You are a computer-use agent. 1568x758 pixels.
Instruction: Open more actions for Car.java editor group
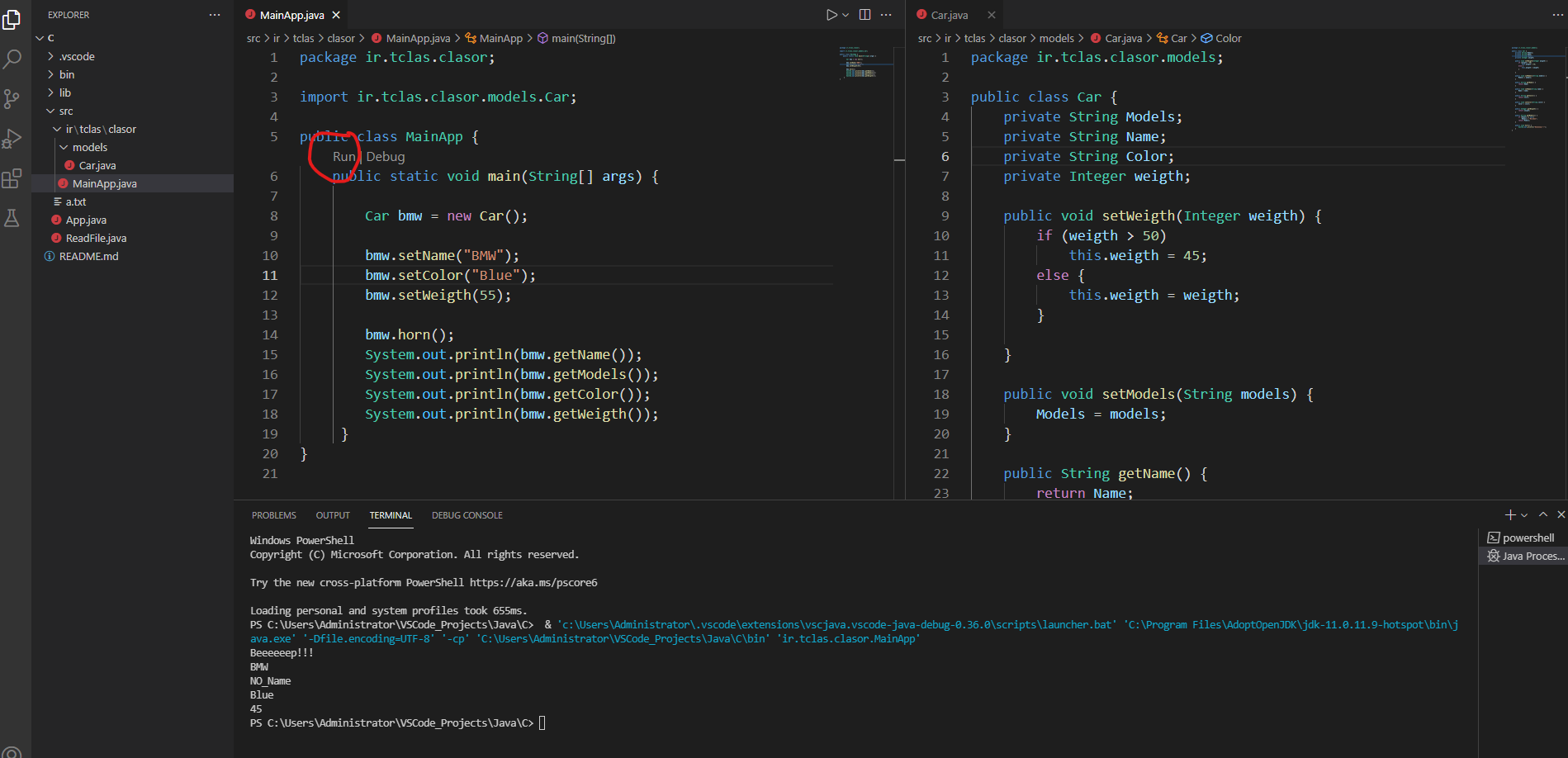click(x=1558, y=15)
